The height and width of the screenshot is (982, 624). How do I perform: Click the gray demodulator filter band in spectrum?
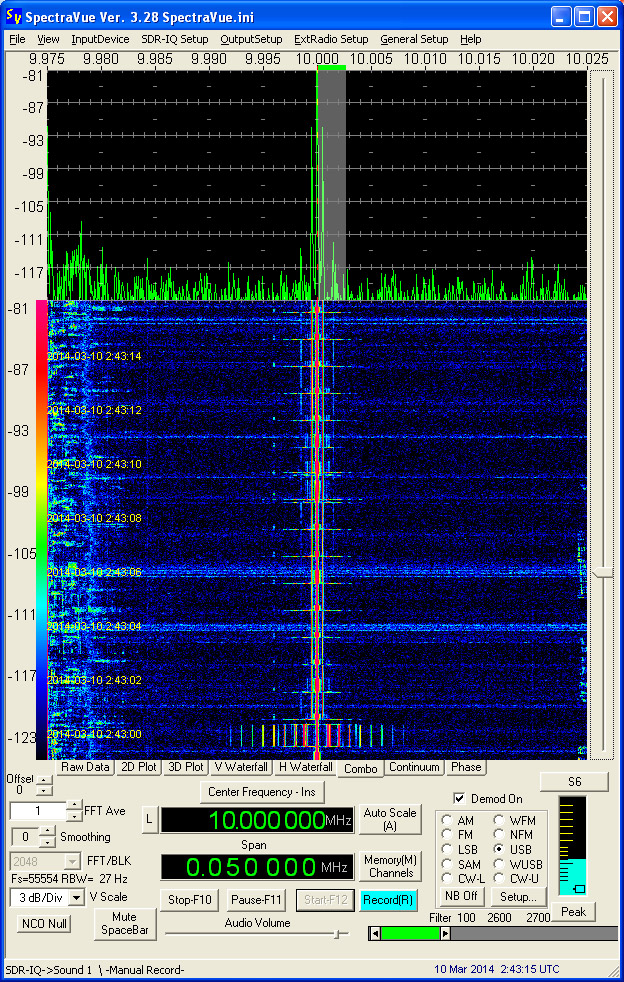pyautogui.click(x=331, y=185)
